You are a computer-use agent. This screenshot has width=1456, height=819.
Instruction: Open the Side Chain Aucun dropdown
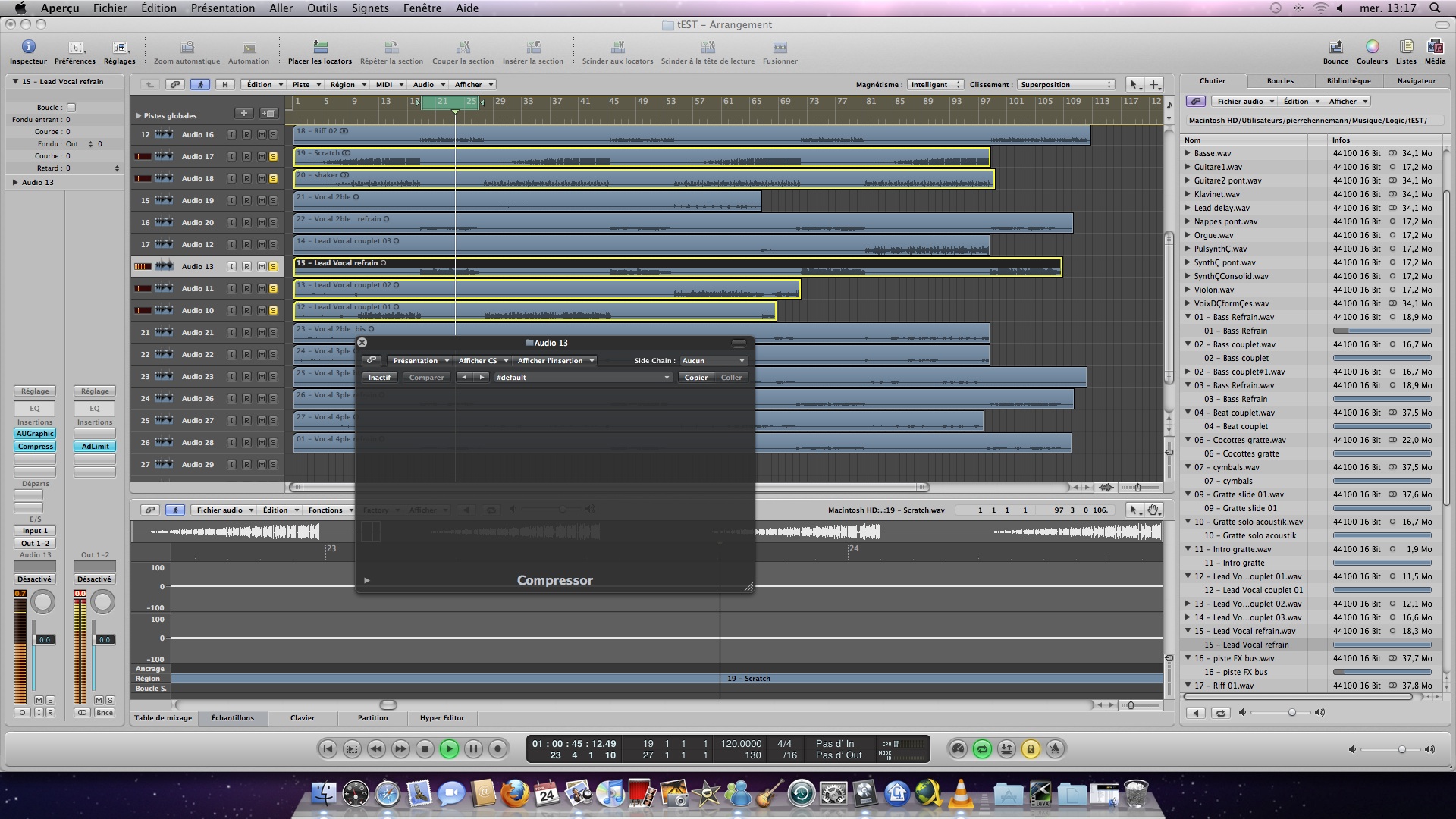713,361
